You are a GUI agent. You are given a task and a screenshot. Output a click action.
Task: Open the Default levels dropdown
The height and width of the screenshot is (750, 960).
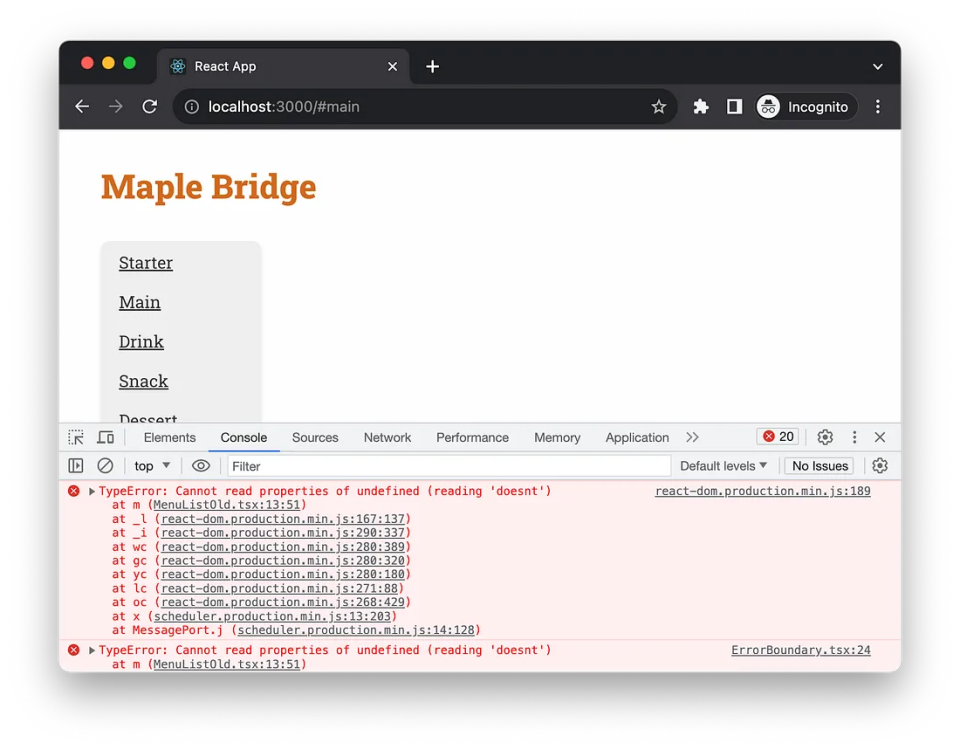723,466
